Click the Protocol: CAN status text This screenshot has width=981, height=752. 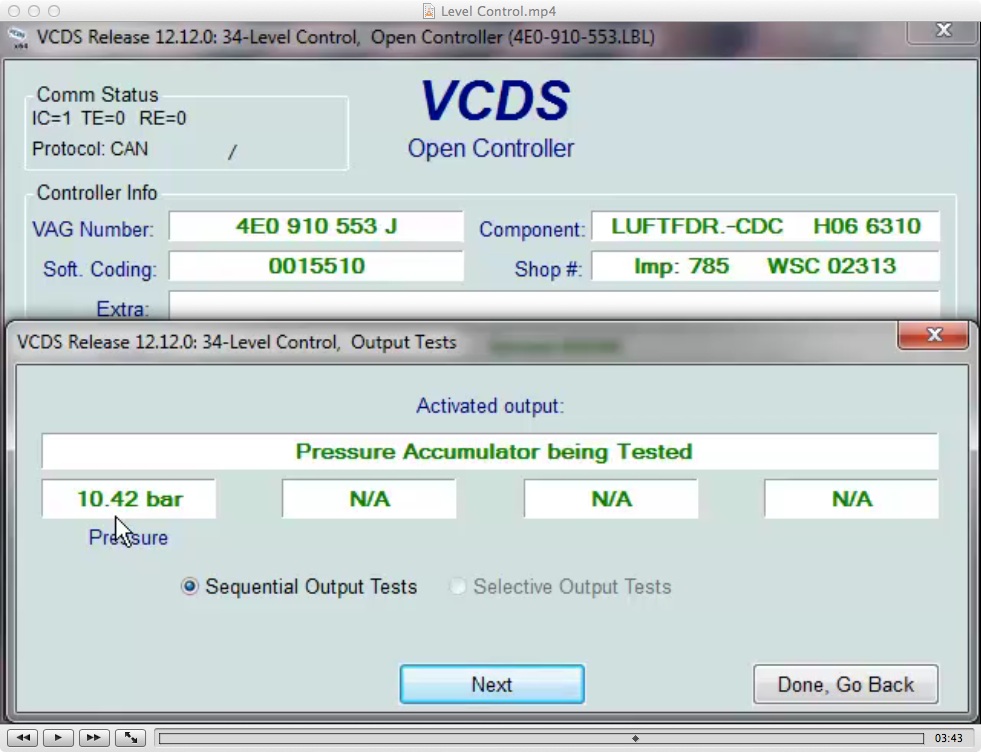tap(90, 149)
